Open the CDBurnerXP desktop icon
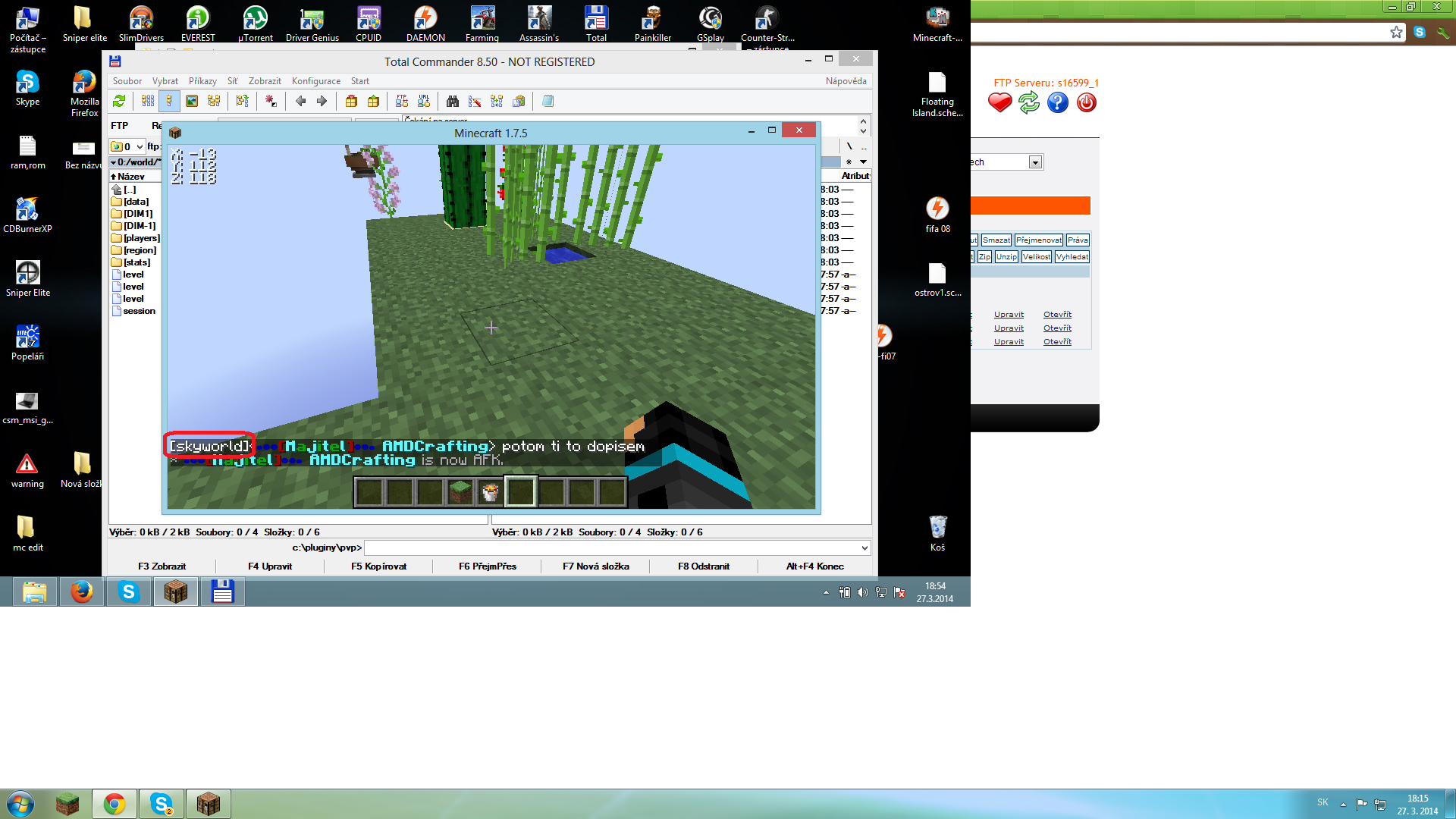 (27, 215)
